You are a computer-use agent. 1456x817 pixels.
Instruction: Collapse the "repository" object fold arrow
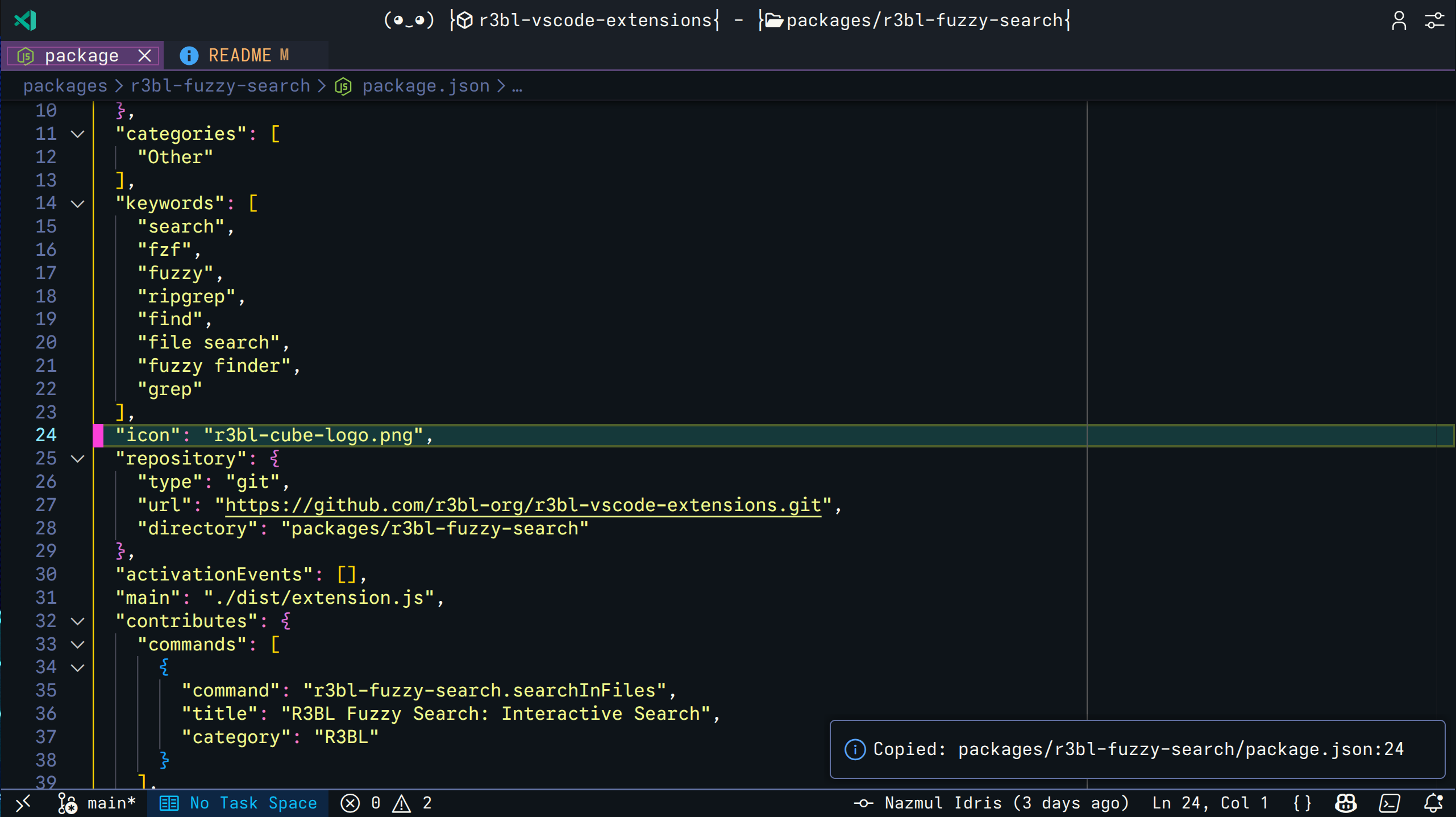point(78,459)
